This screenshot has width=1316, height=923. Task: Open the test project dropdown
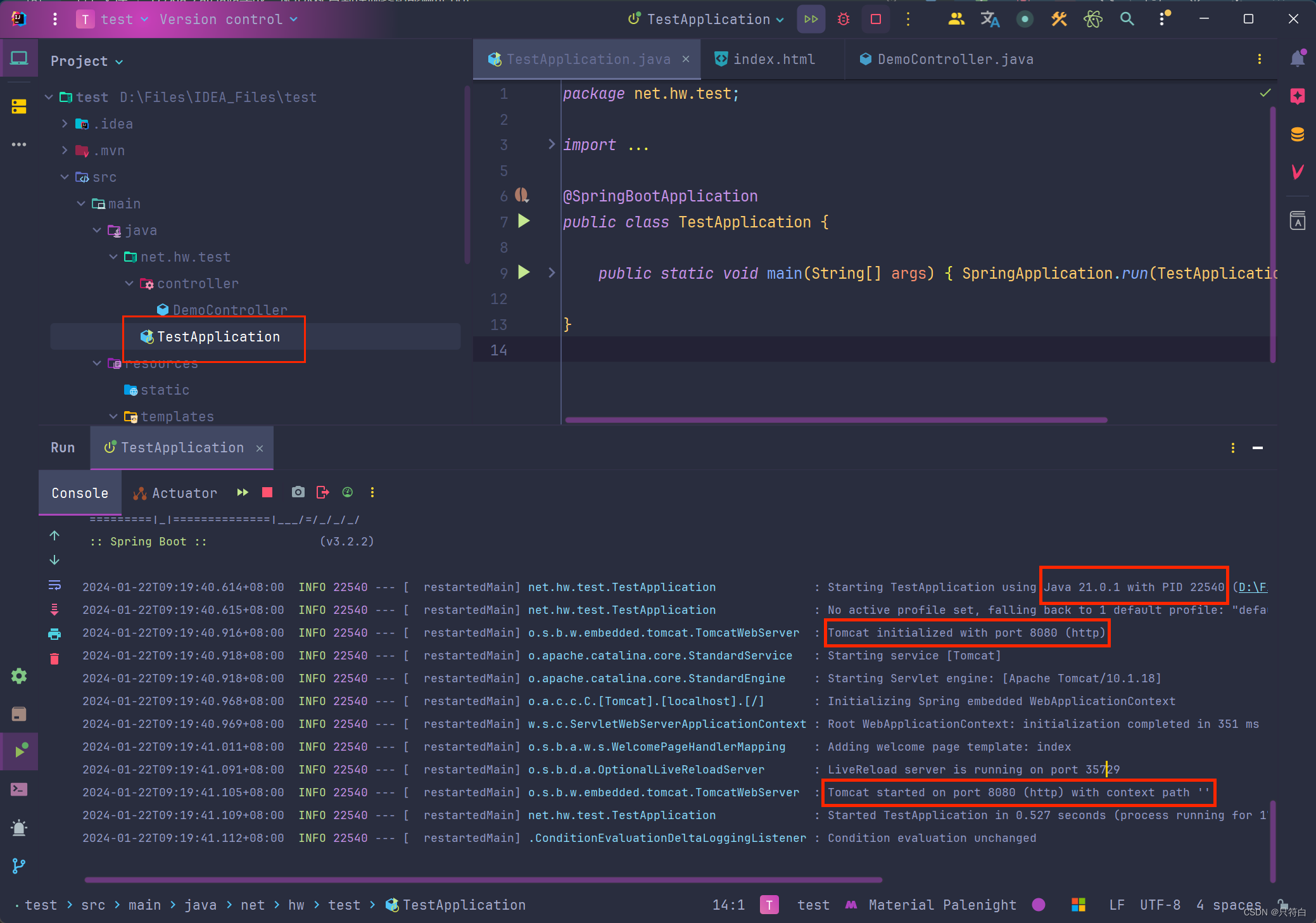coord(113,19)
